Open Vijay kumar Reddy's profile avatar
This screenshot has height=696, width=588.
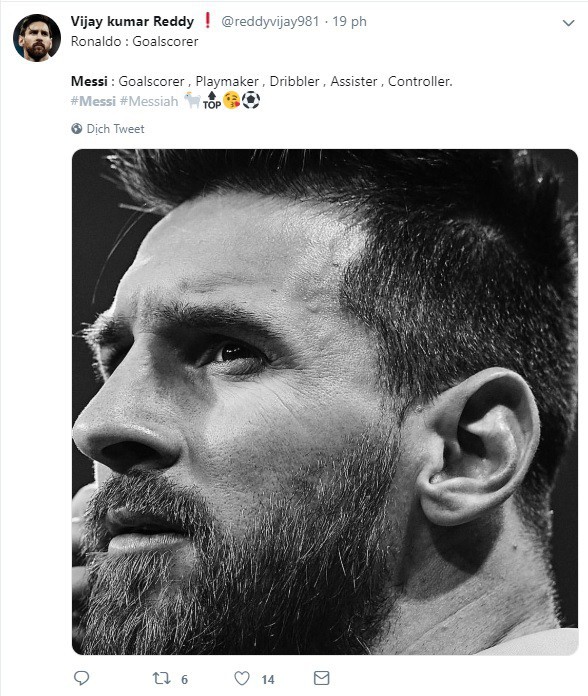(x=37, y=38)
